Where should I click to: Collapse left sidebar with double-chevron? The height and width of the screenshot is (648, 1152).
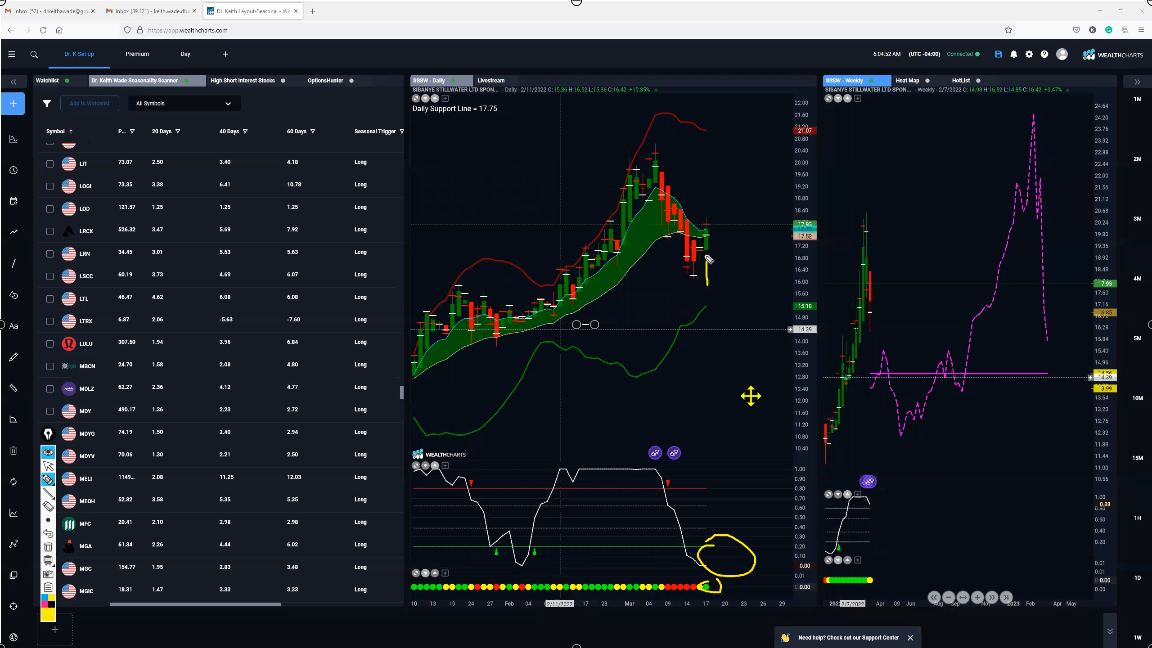[x=13, y=82]
